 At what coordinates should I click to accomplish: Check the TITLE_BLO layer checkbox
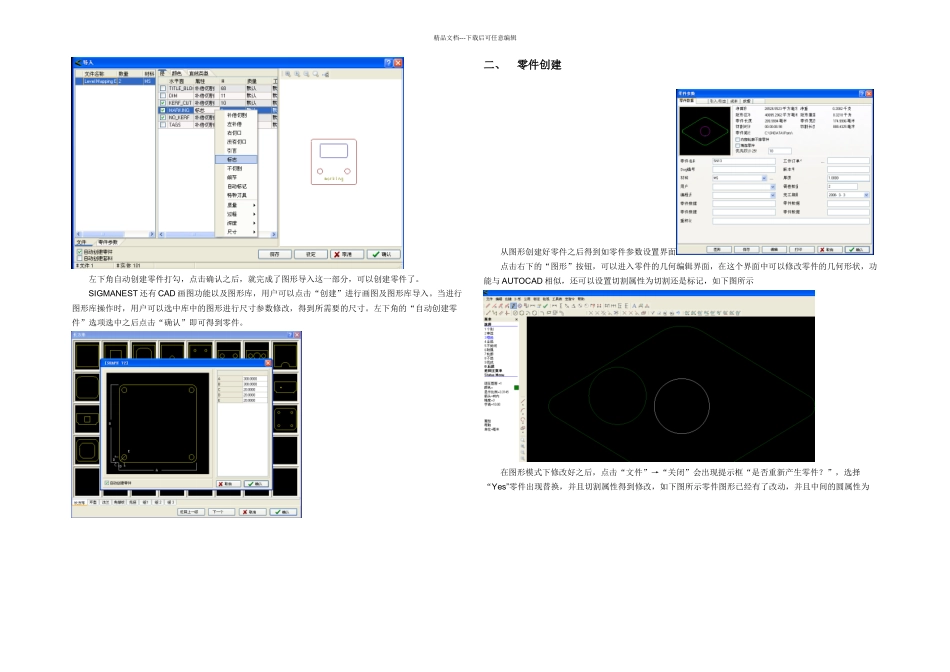(x=163, y=88)
